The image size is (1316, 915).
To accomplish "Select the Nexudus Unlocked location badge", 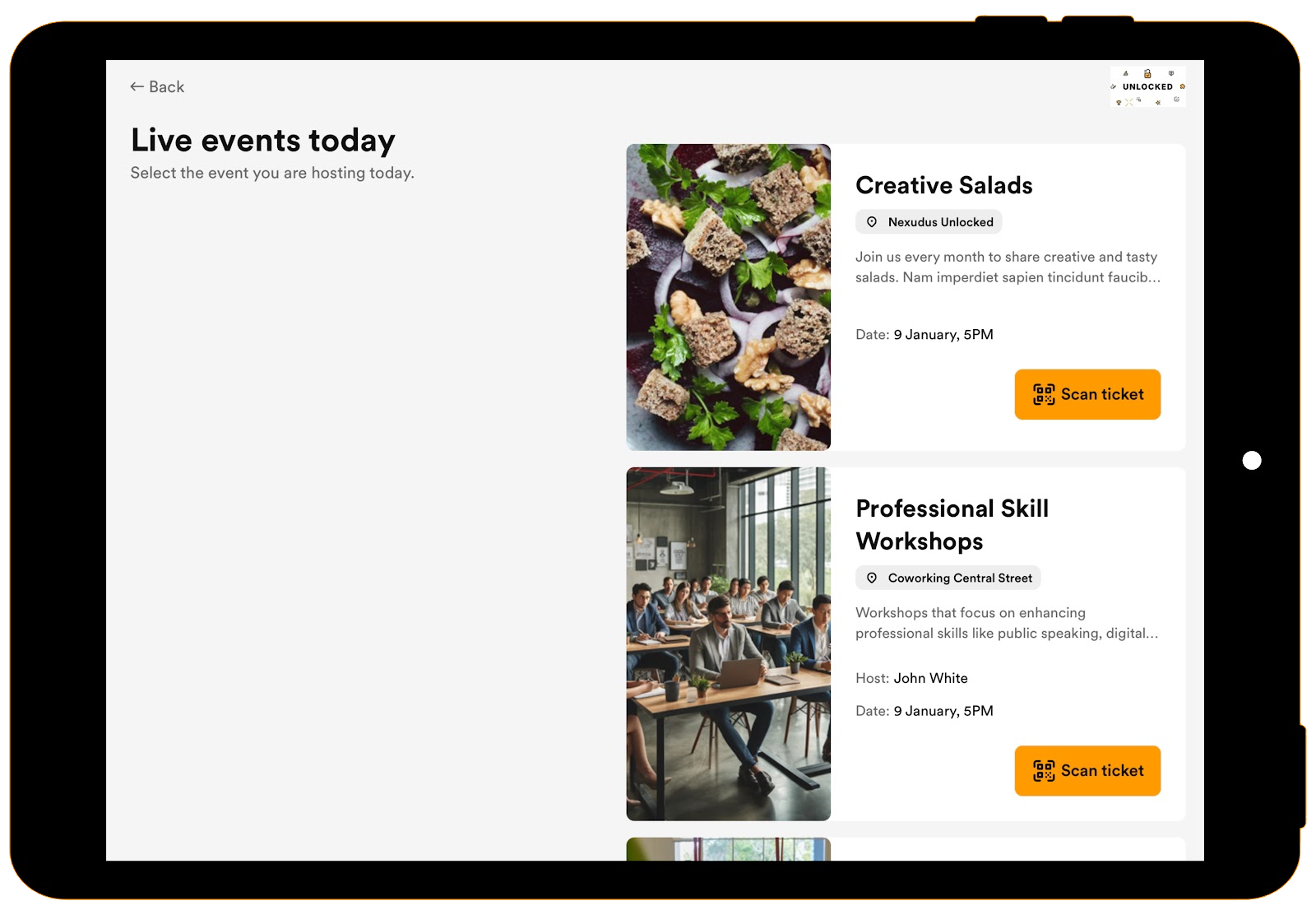I will click(929, 221).
